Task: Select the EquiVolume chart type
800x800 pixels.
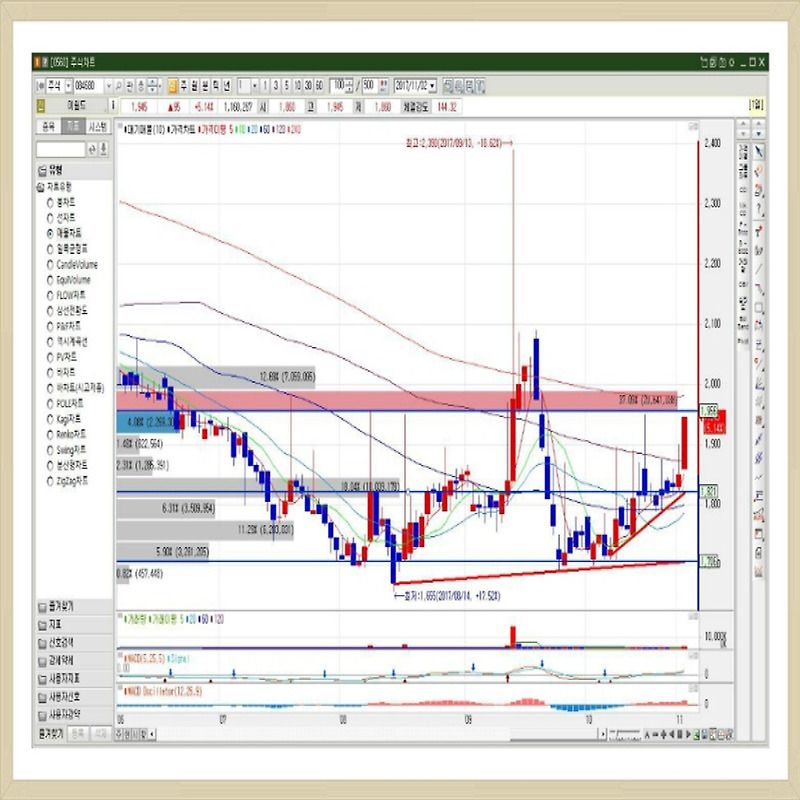Action: pyautogui.click(x=68, y=280)
